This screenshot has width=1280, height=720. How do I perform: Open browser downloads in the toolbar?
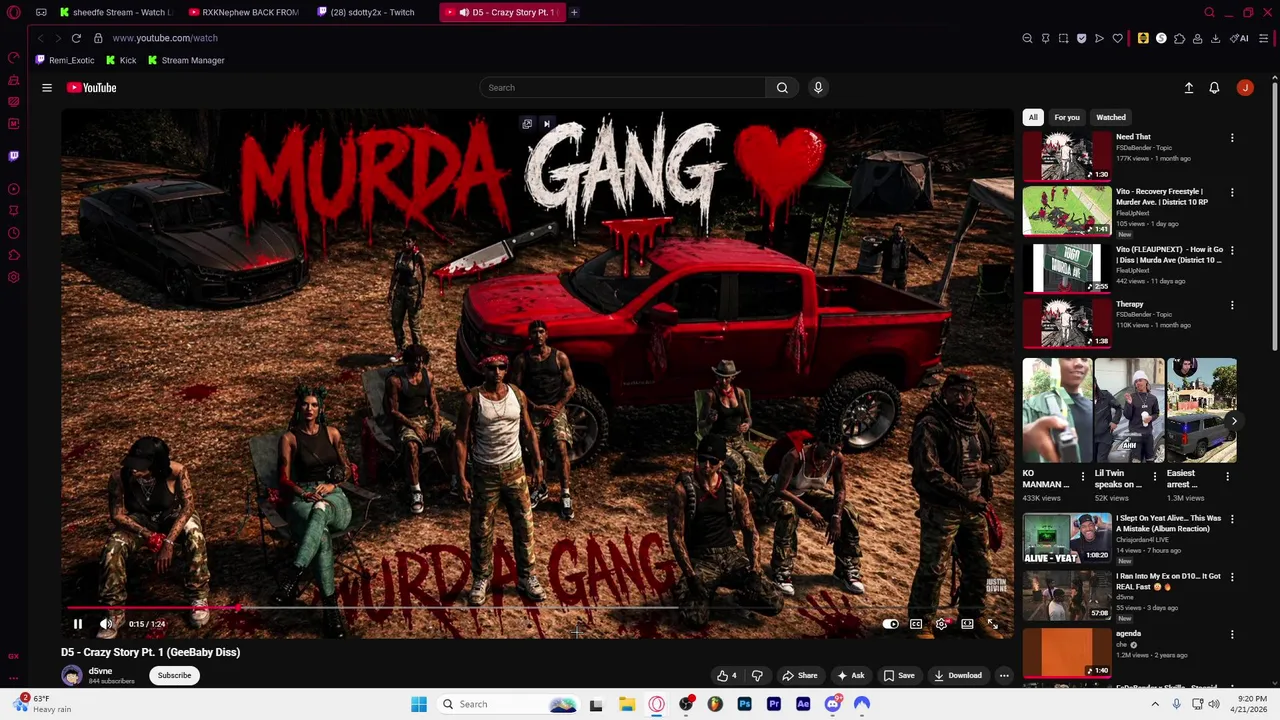(x=1215, y=38)
